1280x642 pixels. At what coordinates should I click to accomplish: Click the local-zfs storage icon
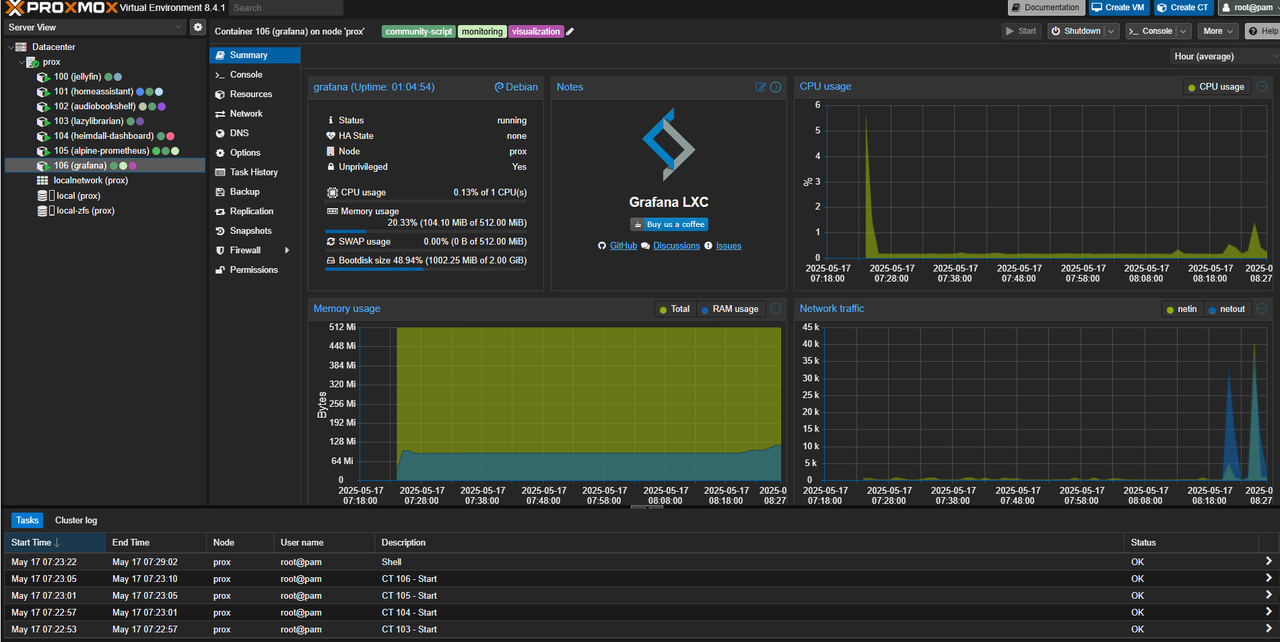pos(43,211)
